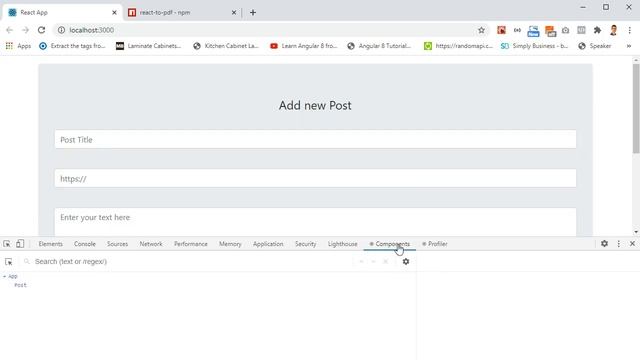
Task: Open the randomapi bookmark
Action: pos(458,46)
